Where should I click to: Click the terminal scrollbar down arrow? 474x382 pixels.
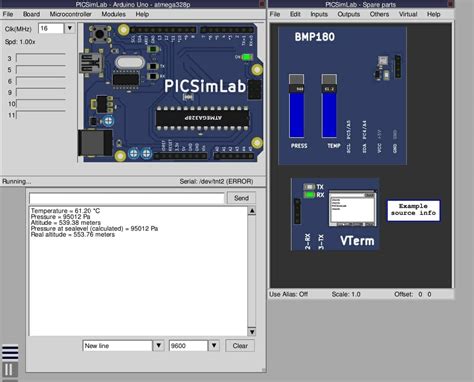click(x=252, y=332)
